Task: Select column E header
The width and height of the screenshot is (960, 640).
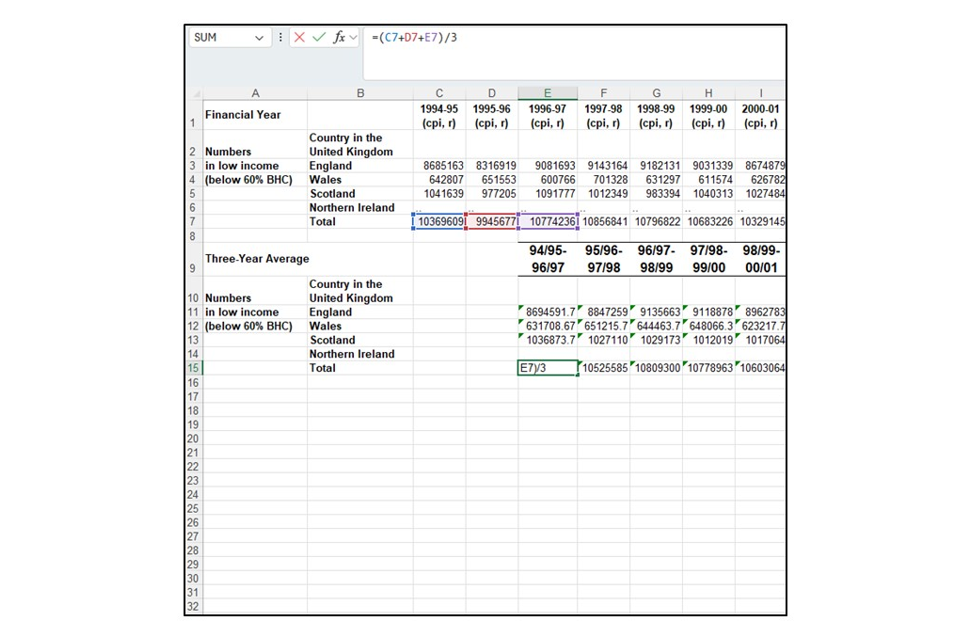Action: pos(548,93)
